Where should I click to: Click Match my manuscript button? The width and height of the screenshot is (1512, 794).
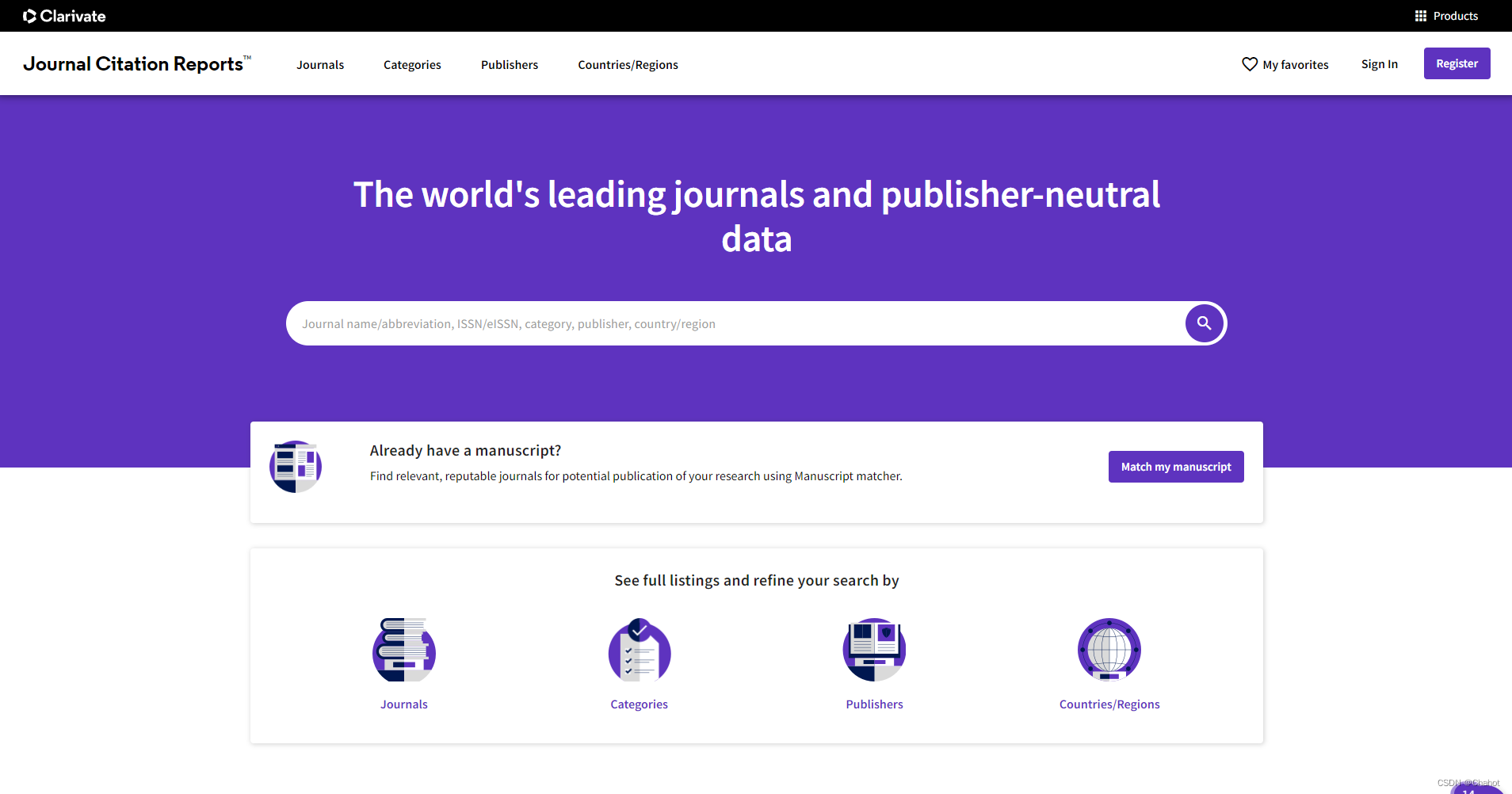coord(1176,467)
